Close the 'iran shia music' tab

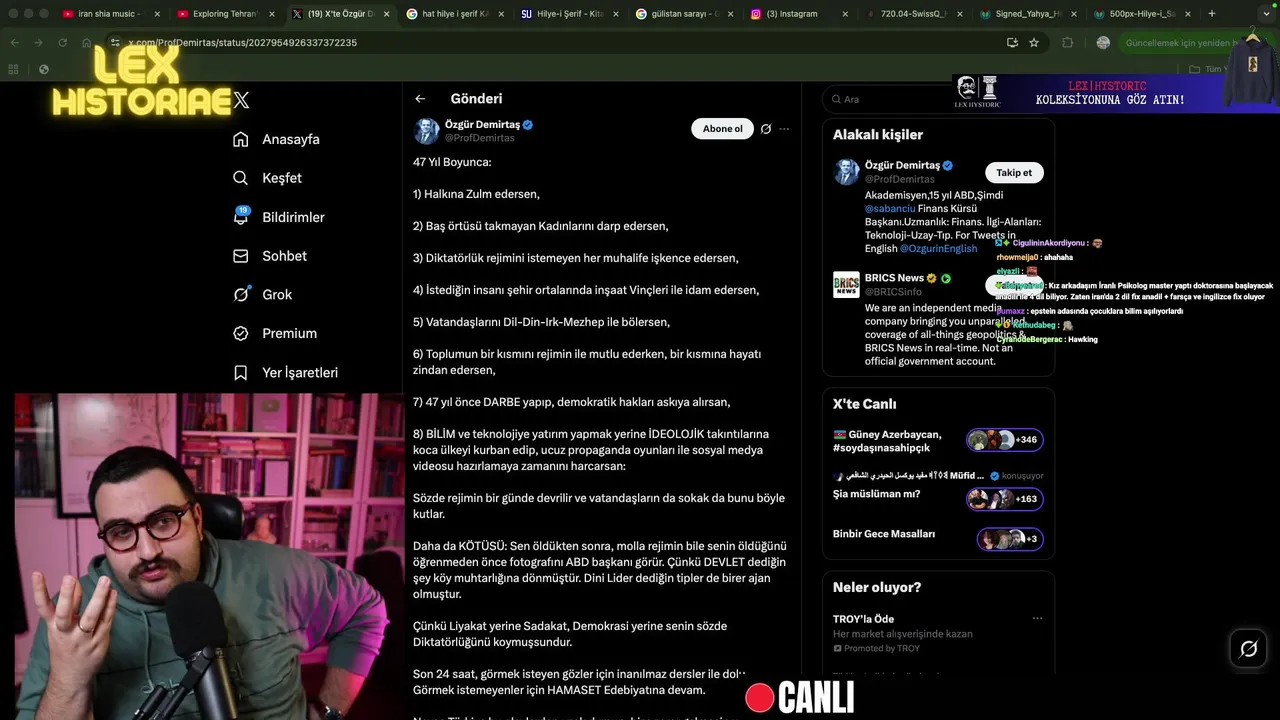157,14
